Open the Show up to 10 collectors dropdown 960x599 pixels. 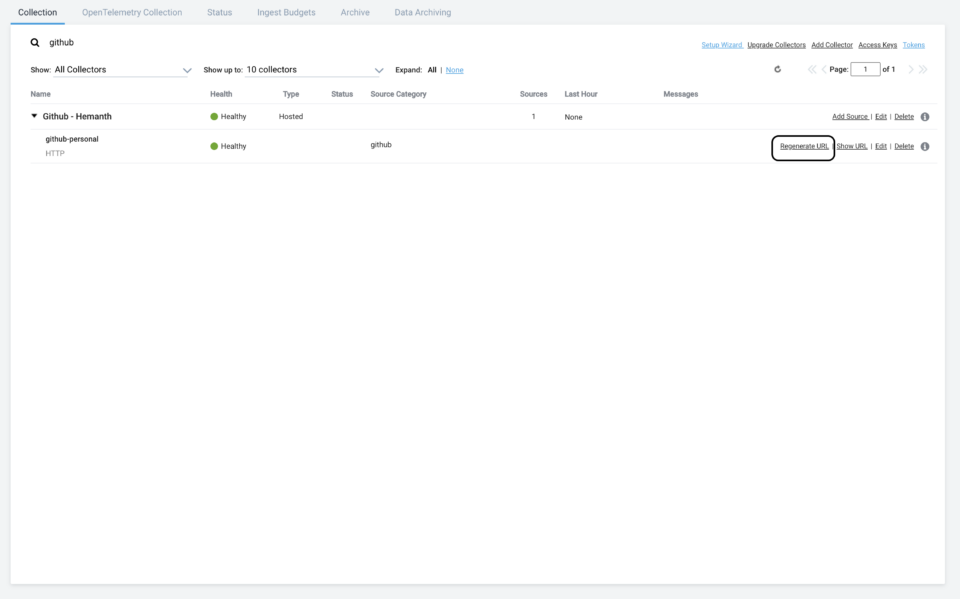click(x=293, y=70)
